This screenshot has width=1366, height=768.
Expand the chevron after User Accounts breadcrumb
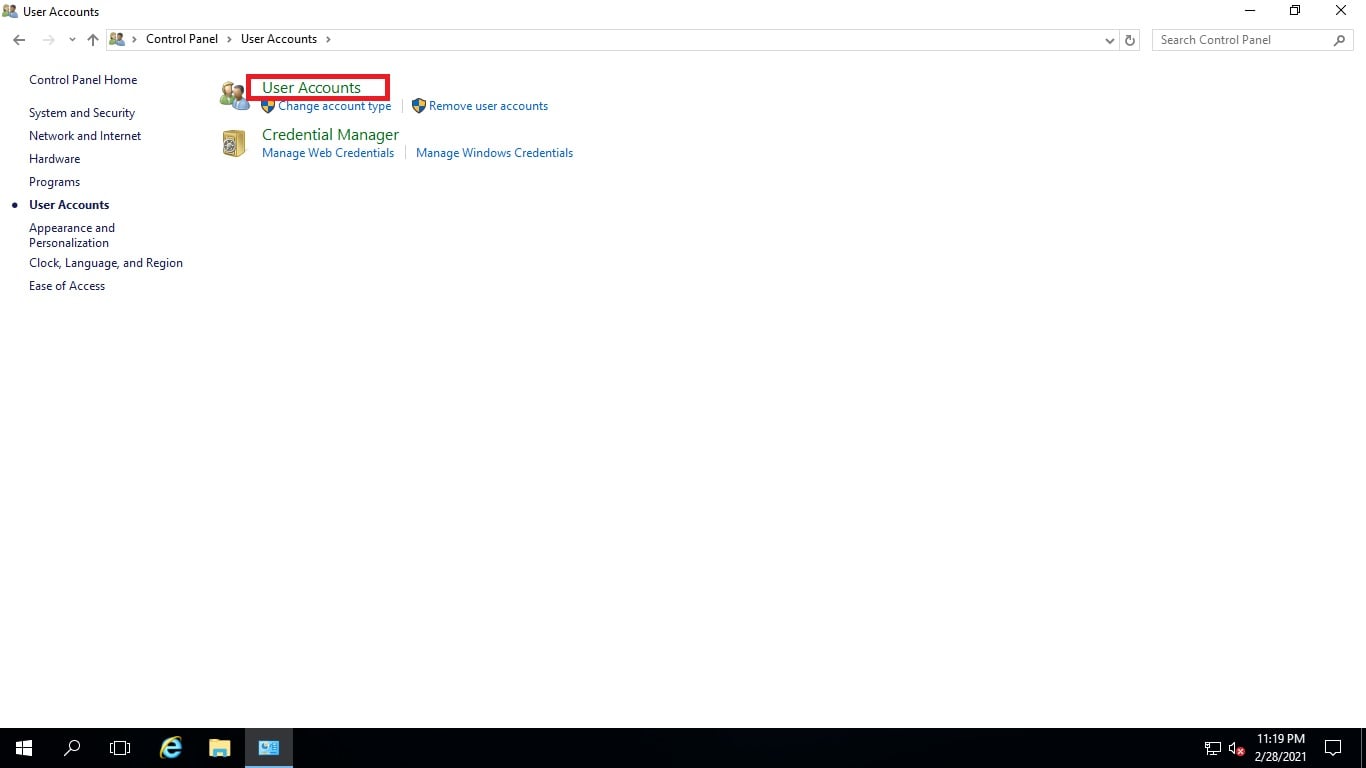click(328, 39)
